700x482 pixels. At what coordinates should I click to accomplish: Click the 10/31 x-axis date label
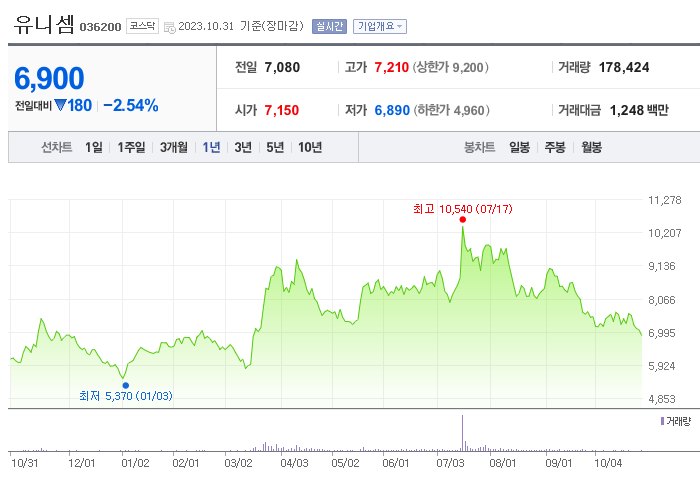pos(25,463)
